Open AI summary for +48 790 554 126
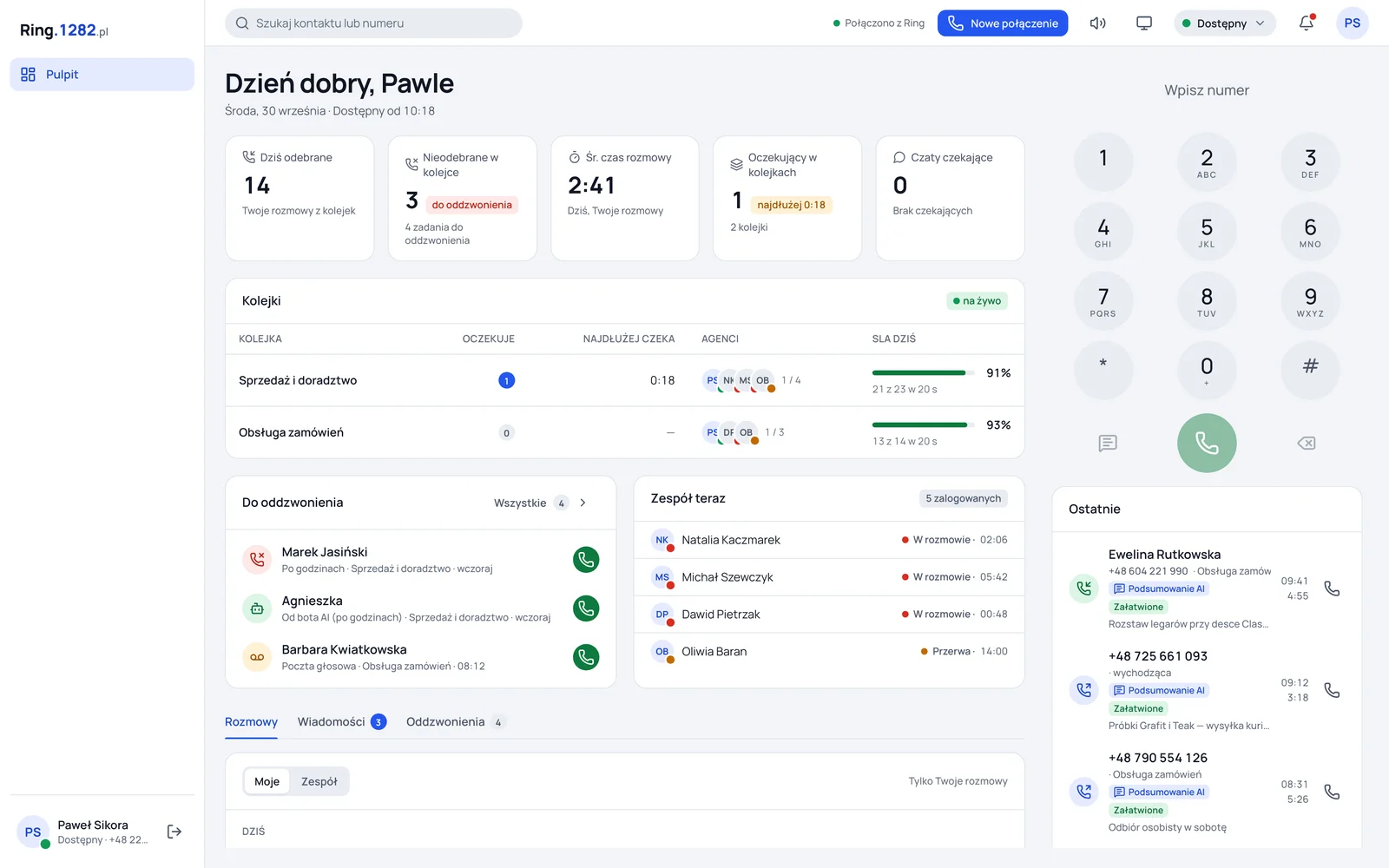 point(1159,792)
